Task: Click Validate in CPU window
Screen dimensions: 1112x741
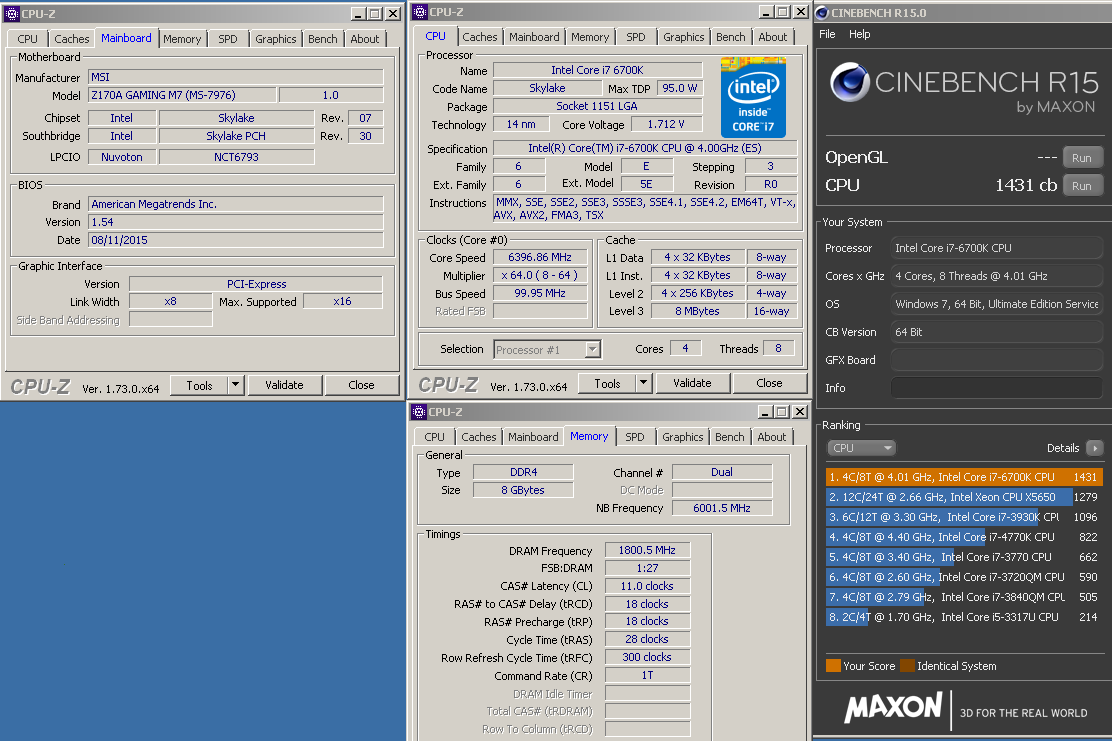Action: 692,384
